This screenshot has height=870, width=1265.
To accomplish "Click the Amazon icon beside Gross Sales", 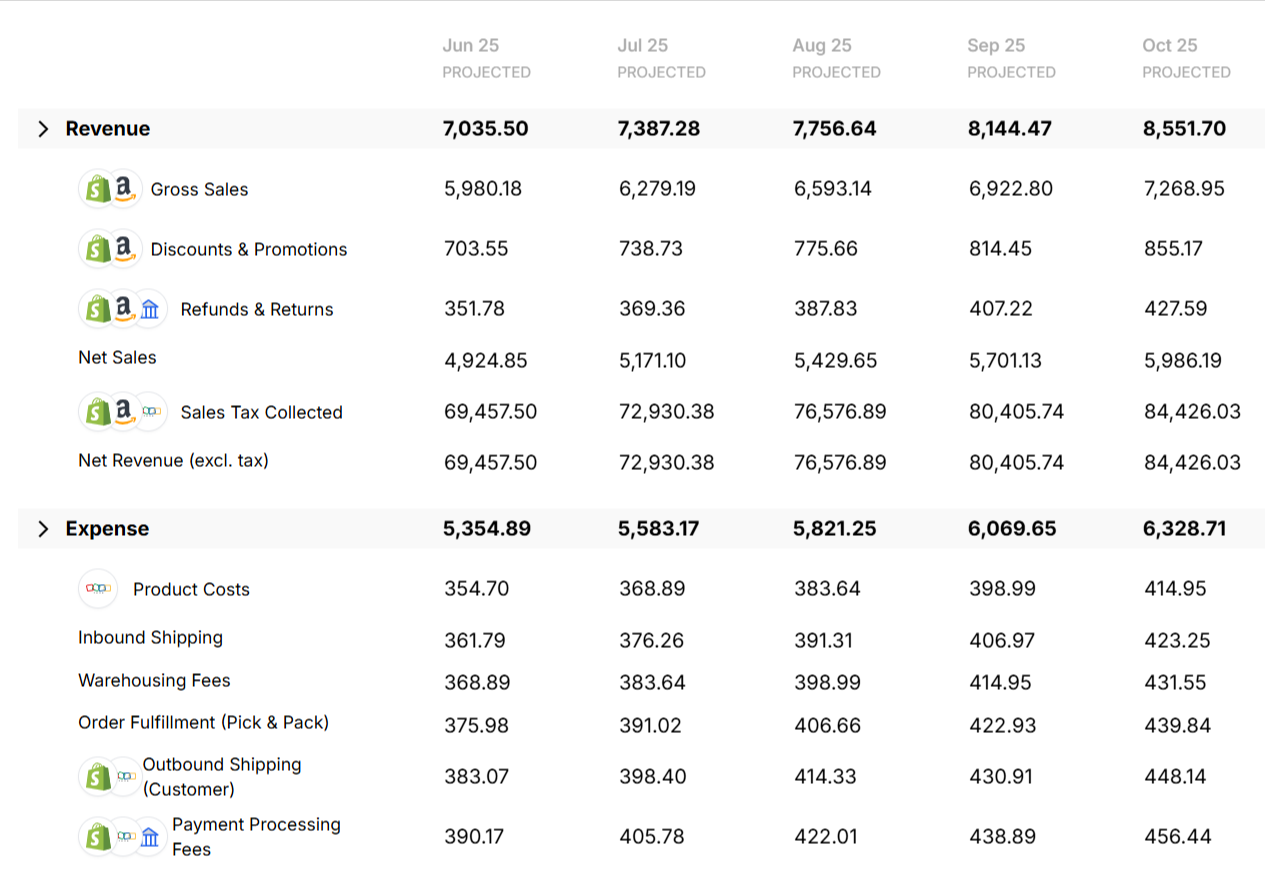I will [124, 189].
